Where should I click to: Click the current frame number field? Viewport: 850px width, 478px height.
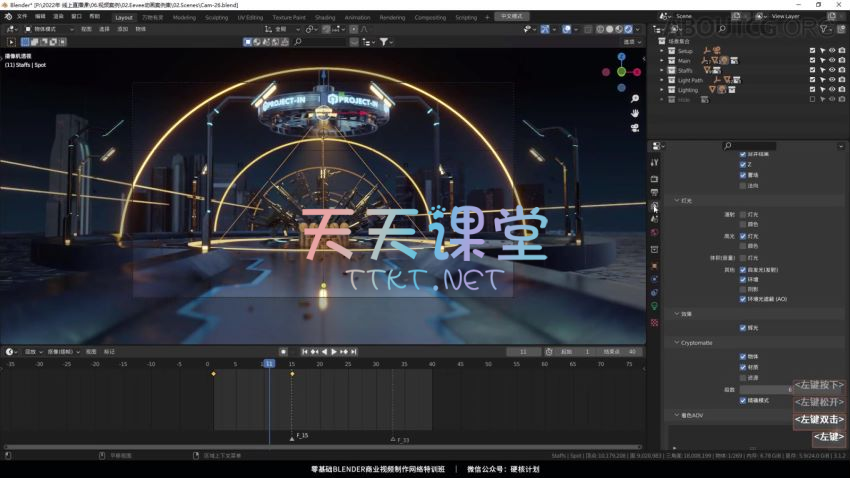(522, 352)
